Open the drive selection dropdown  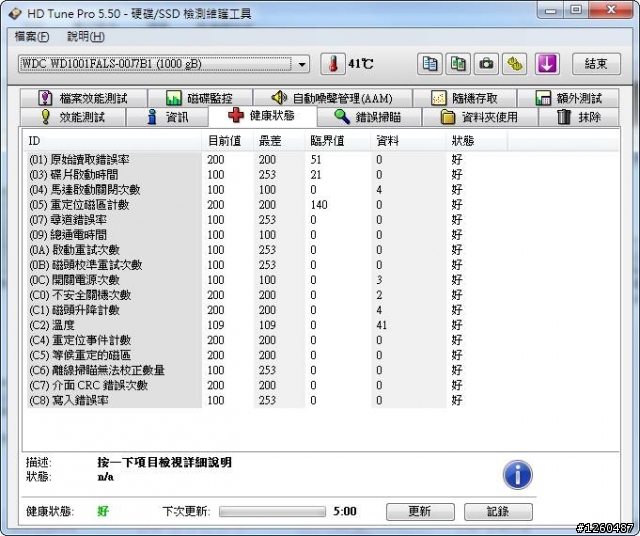[x=163, y=64]
